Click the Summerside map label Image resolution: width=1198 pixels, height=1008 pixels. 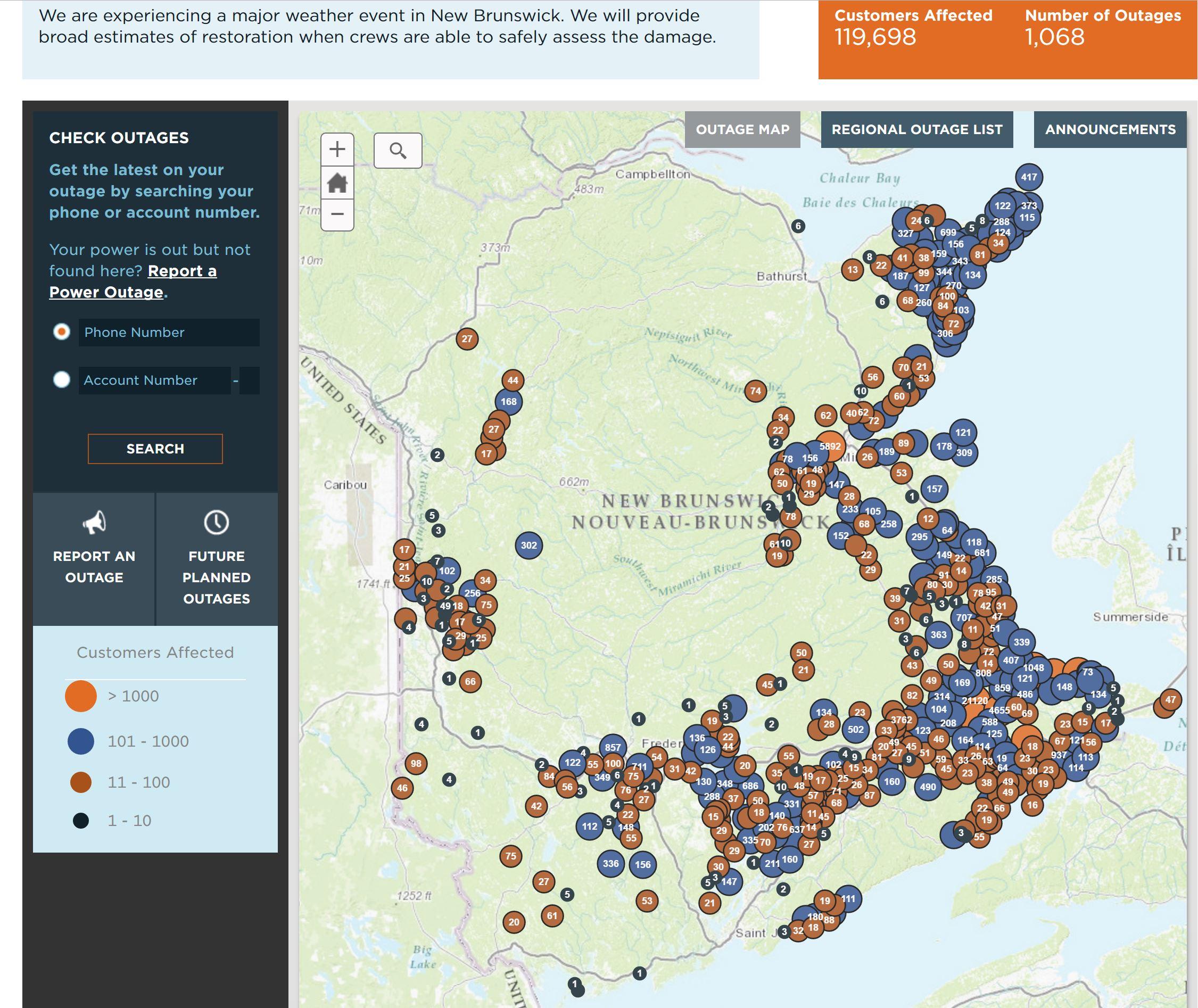1130,617
